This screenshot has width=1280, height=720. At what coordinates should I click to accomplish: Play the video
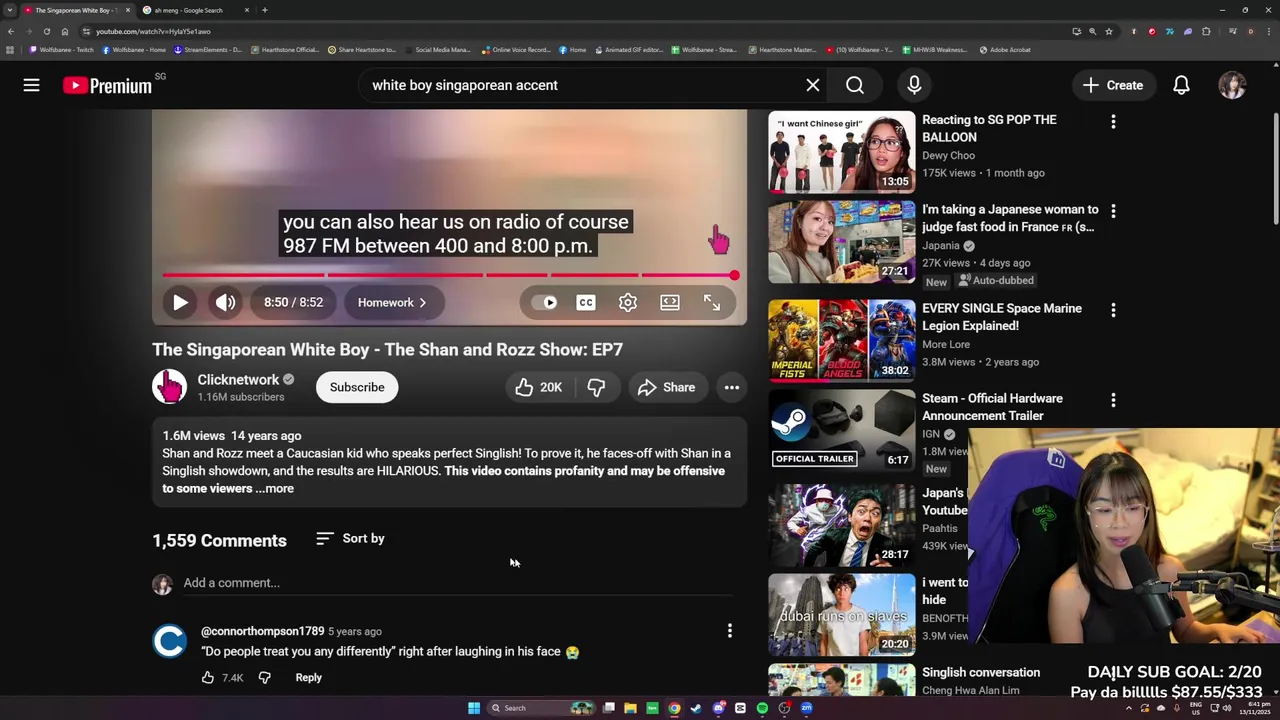[x=180, y=302]
